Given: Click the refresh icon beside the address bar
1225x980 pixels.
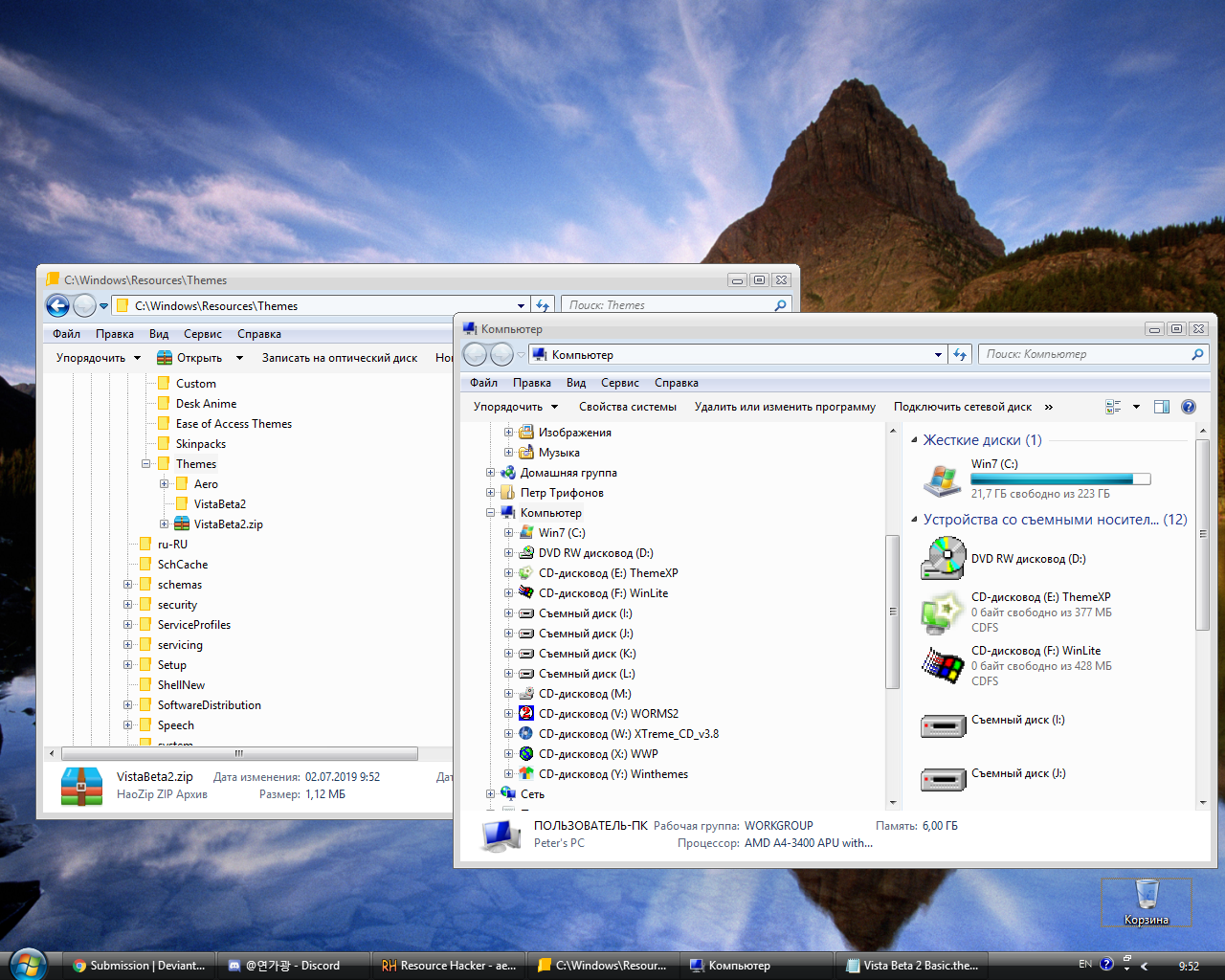Looking at the screenshot, I should coord(960,354).
